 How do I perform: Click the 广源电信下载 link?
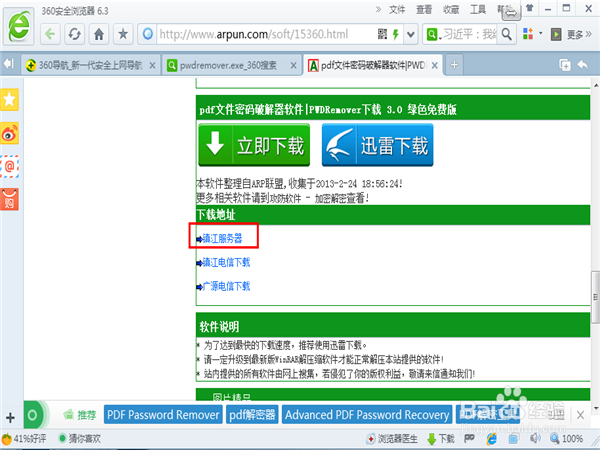226,286
